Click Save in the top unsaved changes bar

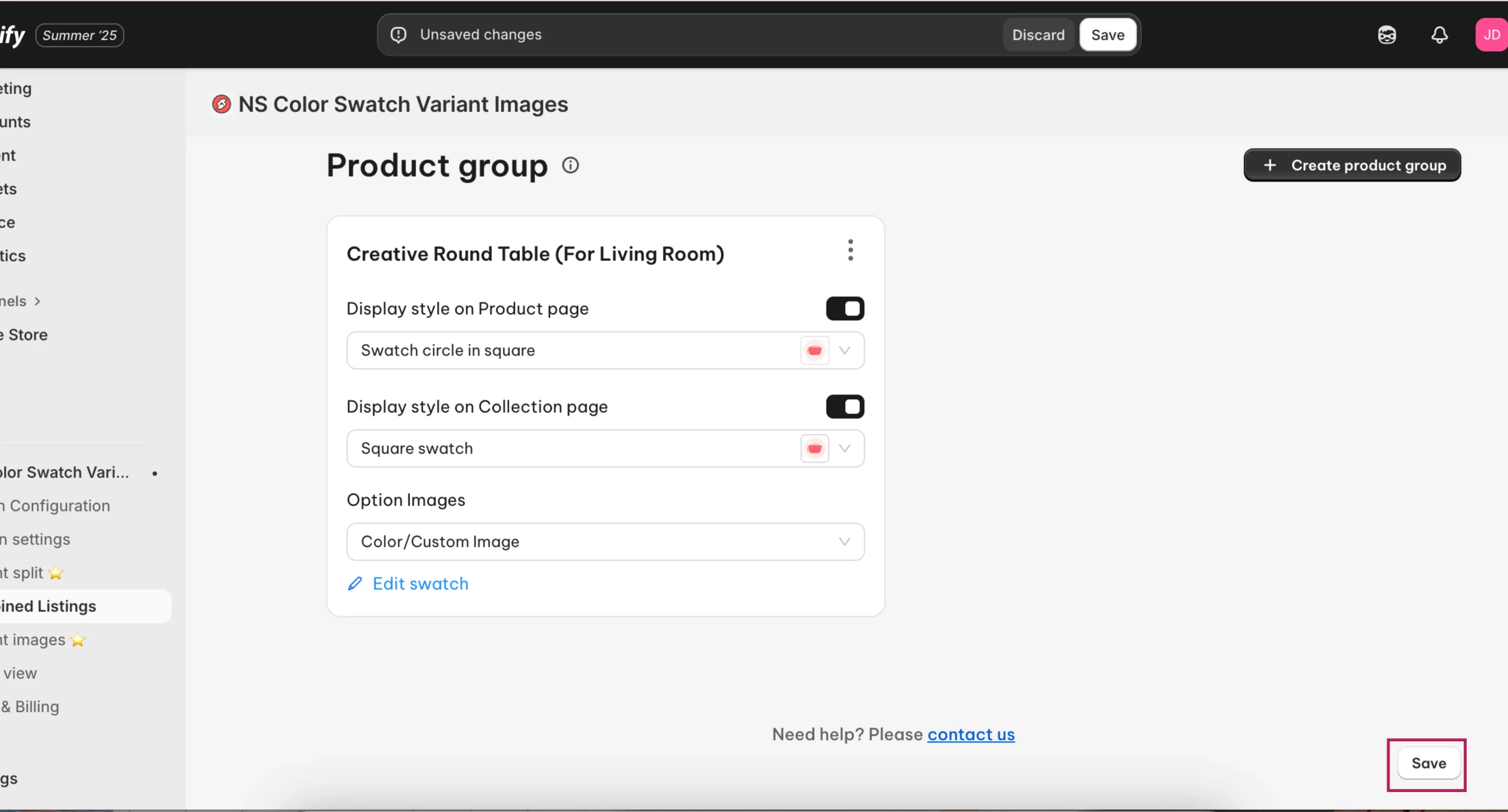click(x=1107, y=35)
